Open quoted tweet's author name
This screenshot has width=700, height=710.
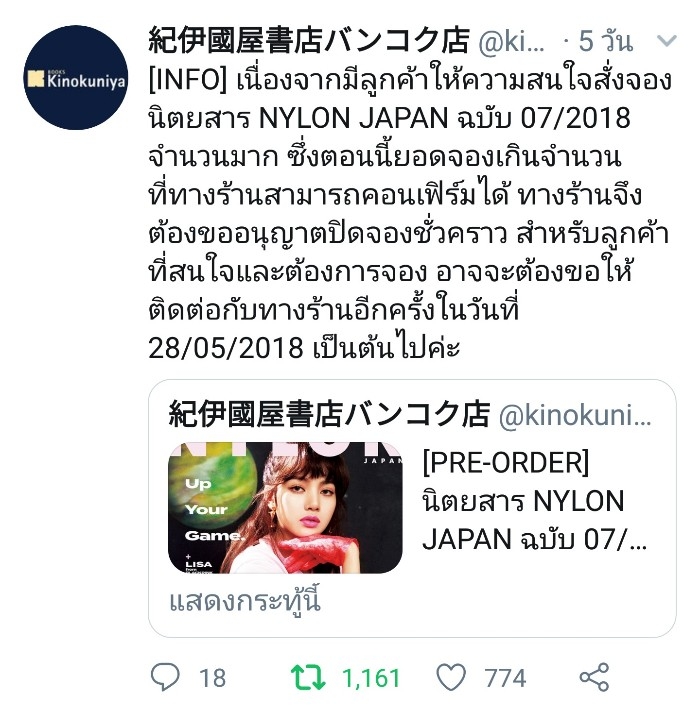[329, 414]
